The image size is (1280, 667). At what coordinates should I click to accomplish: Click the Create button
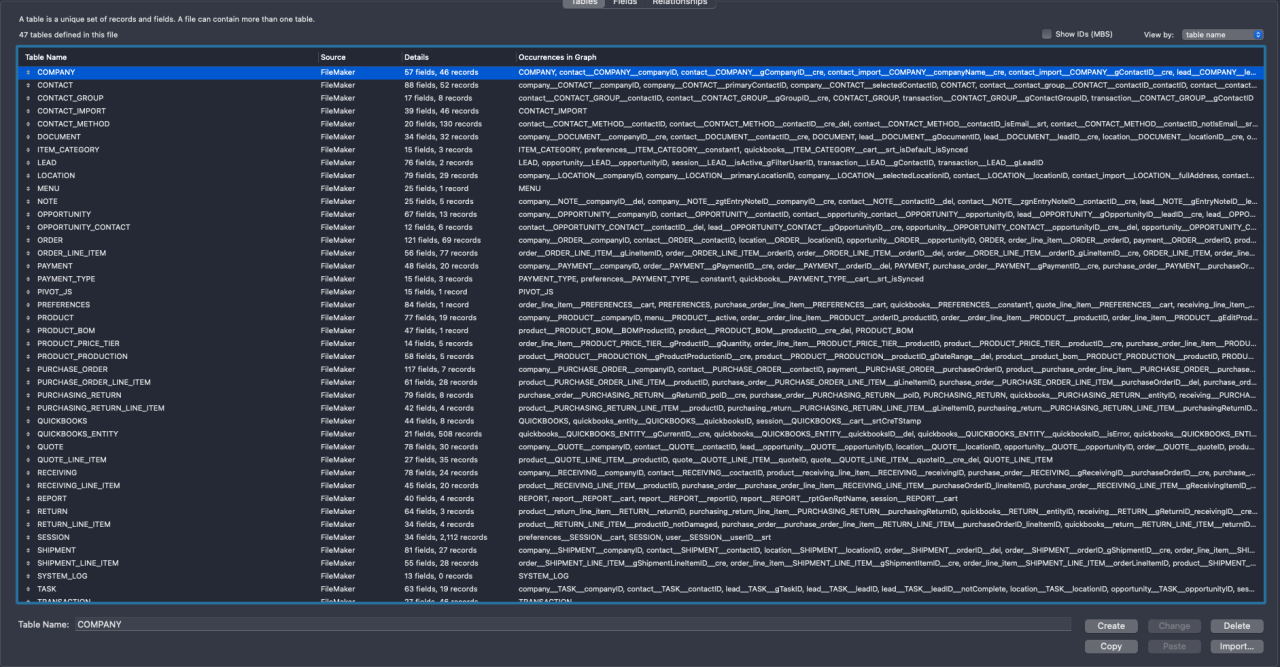[x=1111, y=626]
